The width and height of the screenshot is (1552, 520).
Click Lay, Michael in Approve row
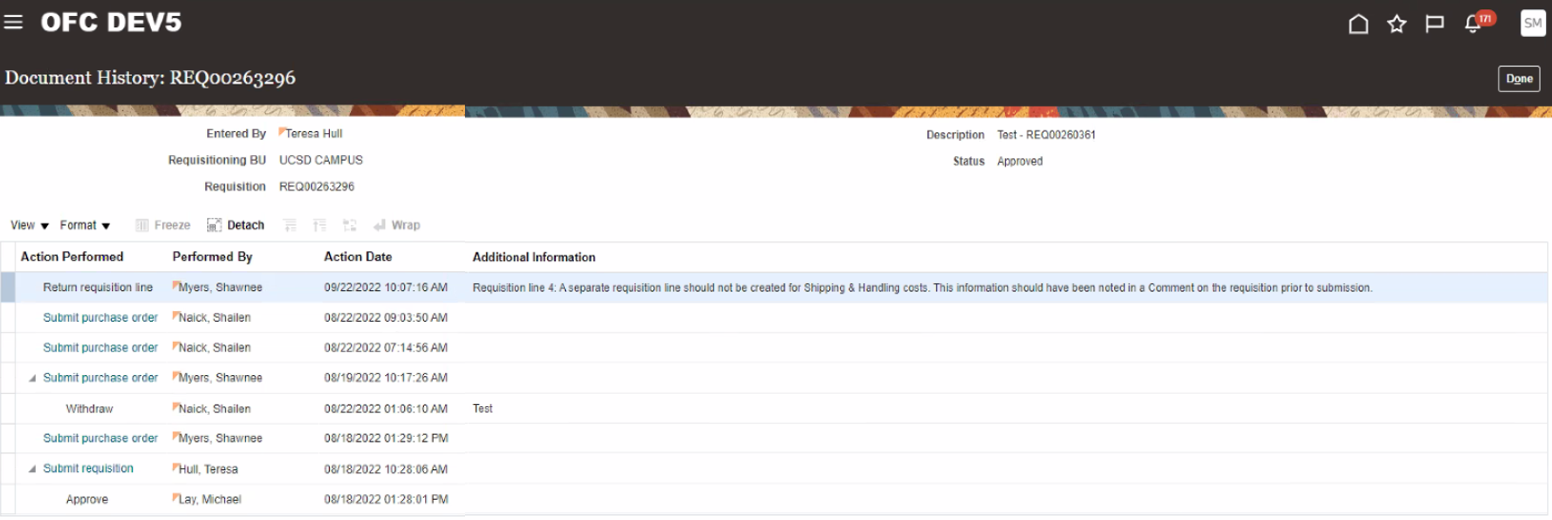click(210, 499)
